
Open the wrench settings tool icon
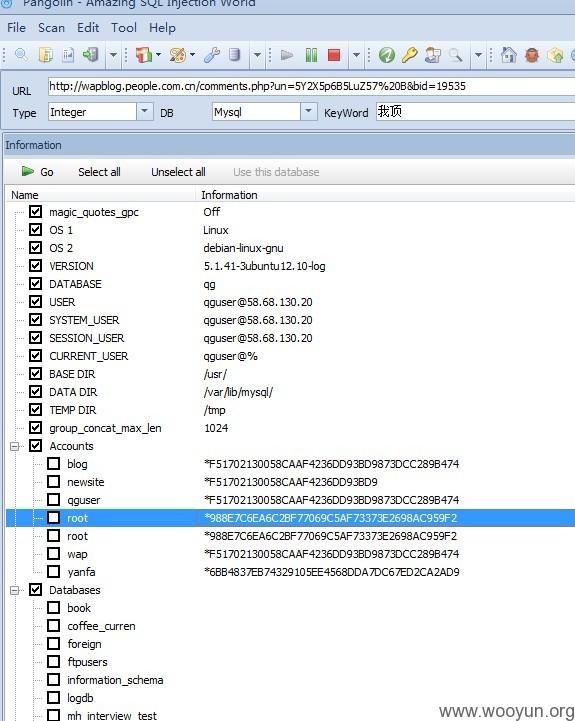[x=212, y=55]
